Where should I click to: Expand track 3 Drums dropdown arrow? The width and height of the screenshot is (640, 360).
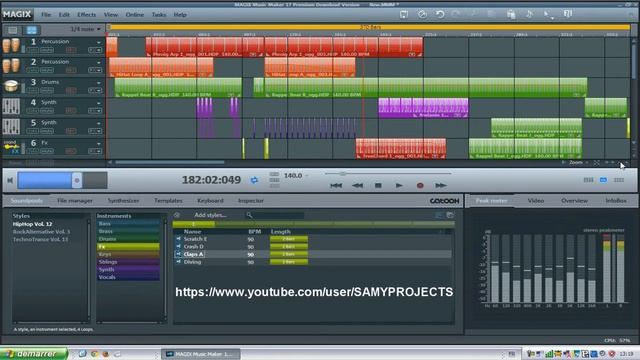pos(98,83)
